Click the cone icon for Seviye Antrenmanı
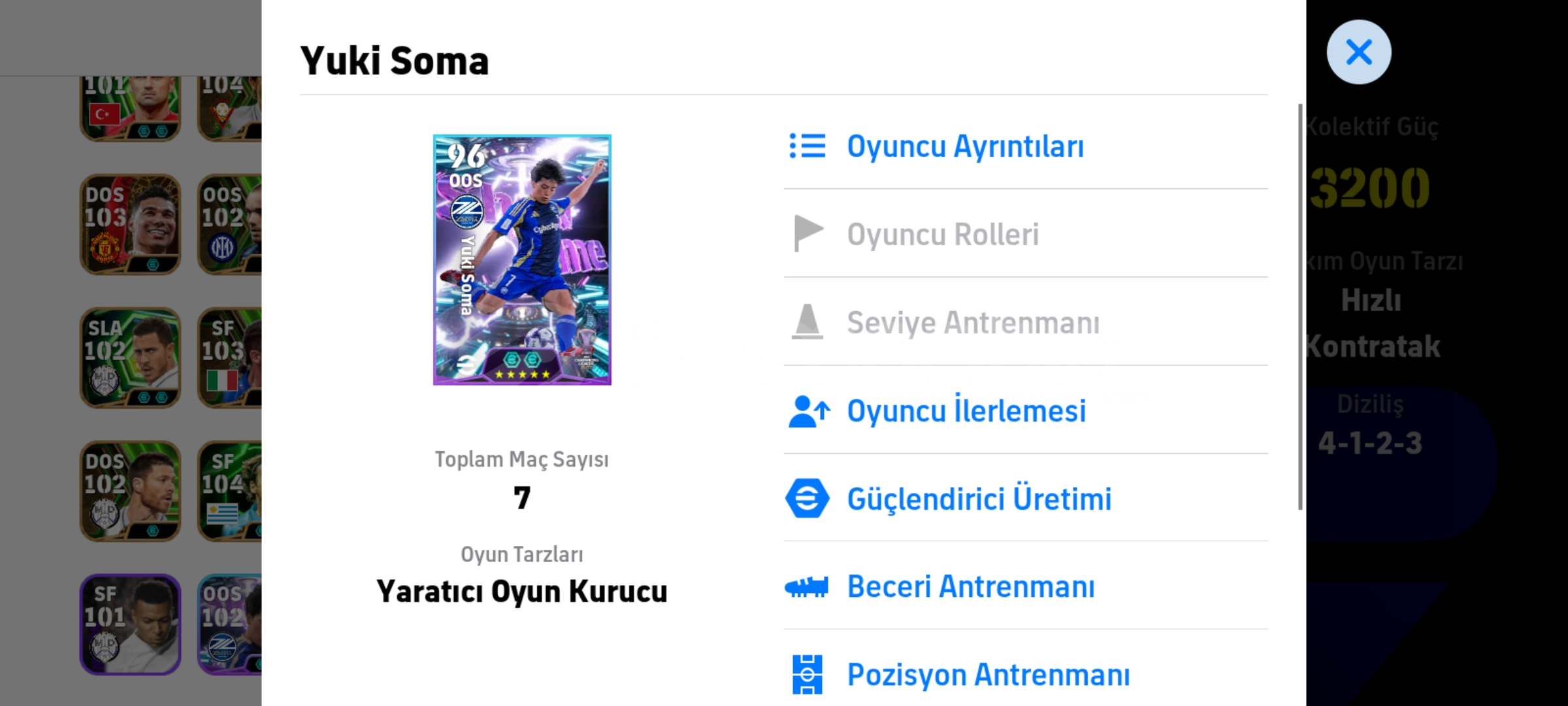Screen dimensions: 1568x706 808,322
